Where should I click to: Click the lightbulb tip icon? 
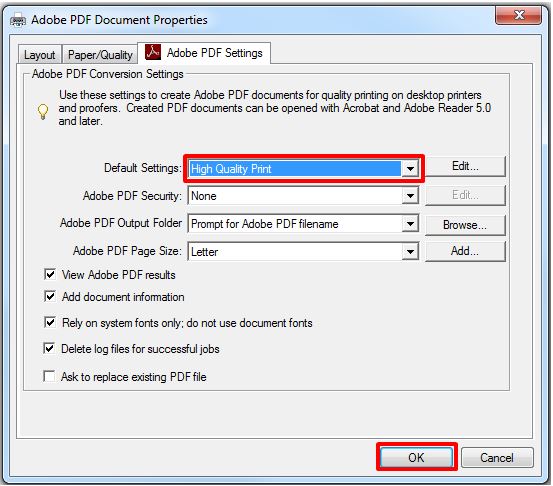click(43, 111)
